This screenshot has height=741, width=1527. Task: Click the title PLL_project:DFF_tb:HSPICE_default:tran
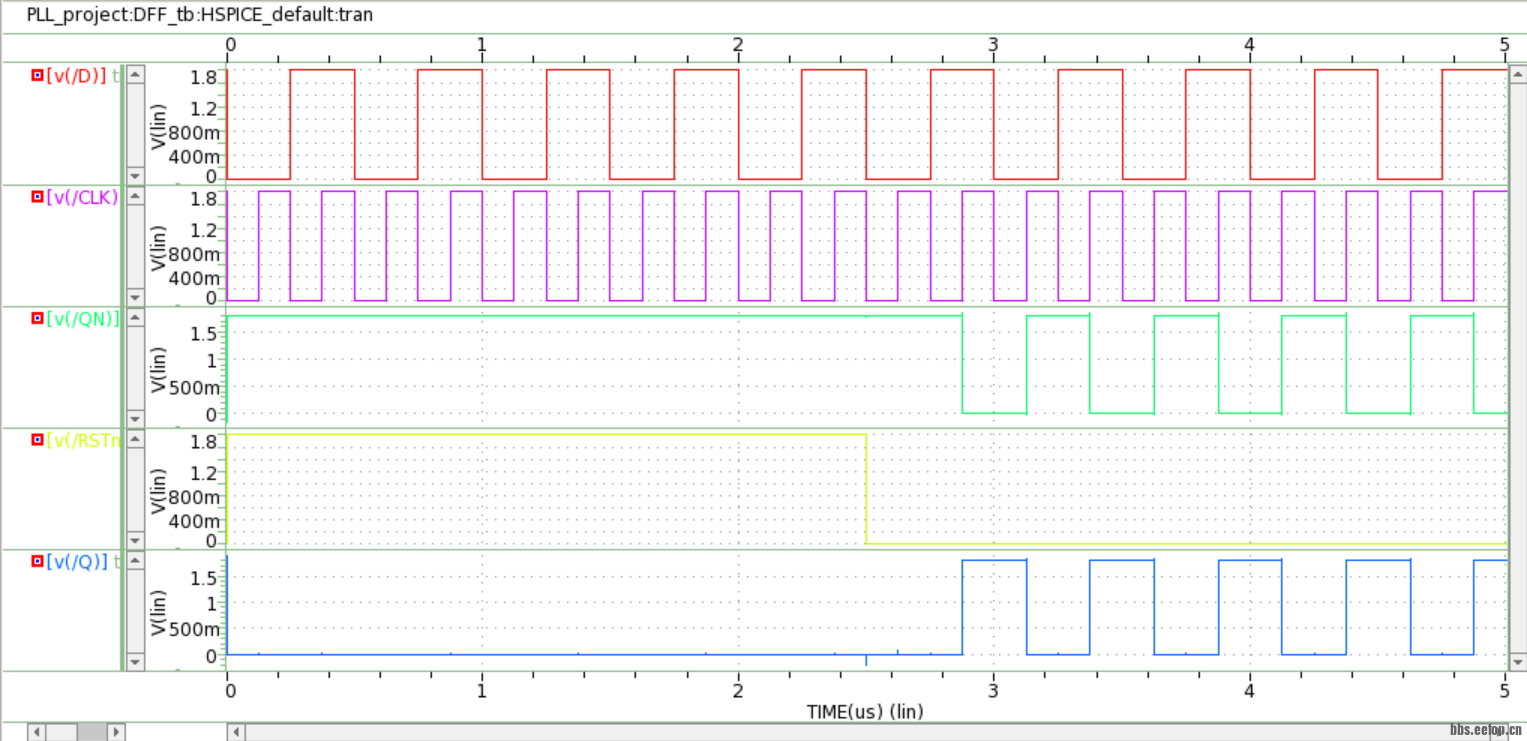tap(200, 16)
